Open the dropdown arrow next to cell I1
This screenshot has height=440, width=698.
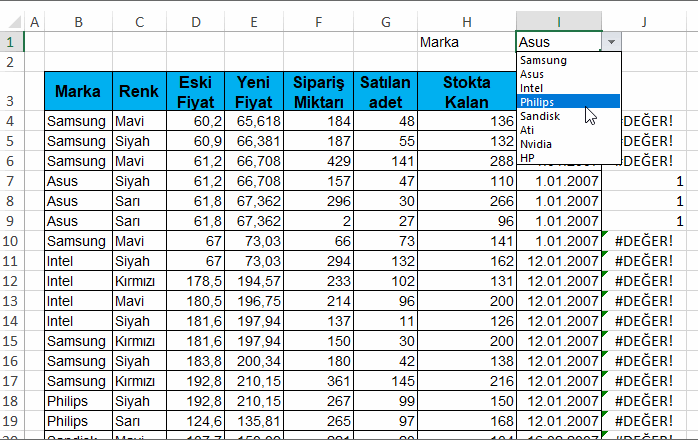[x=611, y=42]
